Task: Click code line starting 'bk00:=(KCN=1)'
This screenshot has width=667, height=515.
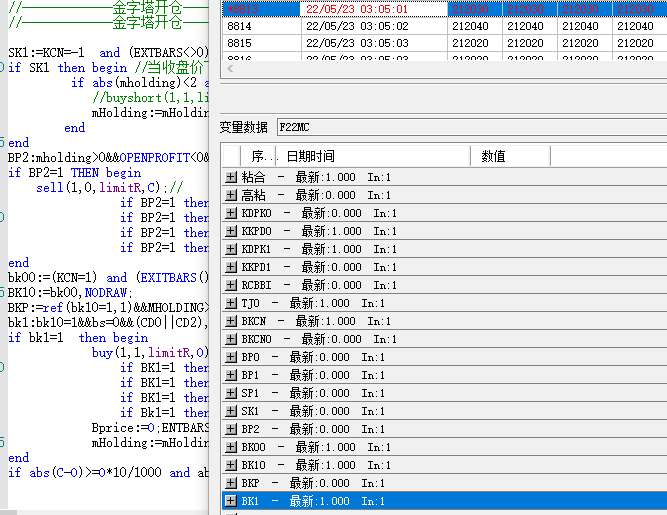Action: (x=108, y=278)
